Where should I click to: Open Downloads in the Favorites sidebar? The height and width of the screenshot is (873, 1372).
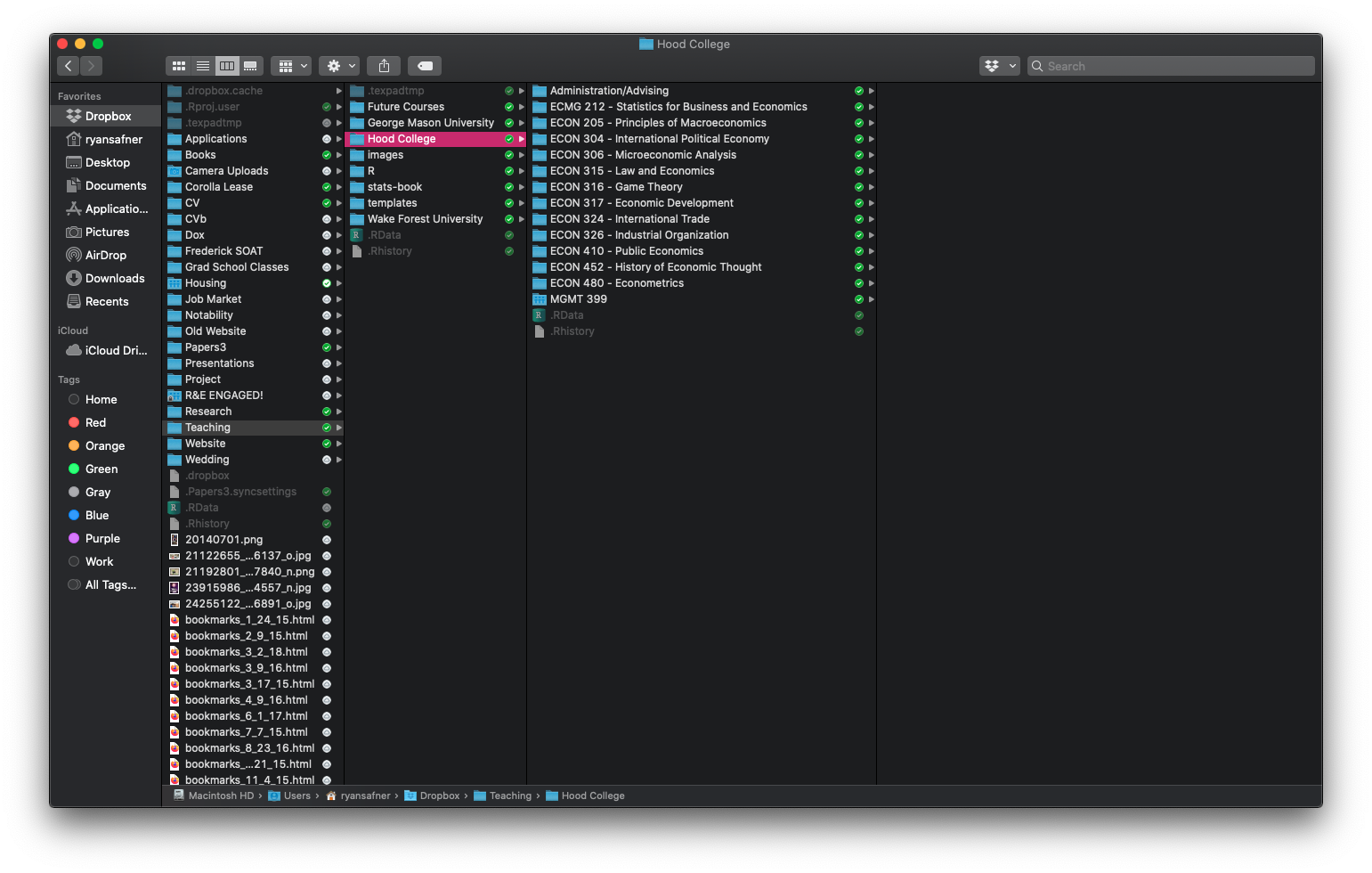(x=114, y=278)
